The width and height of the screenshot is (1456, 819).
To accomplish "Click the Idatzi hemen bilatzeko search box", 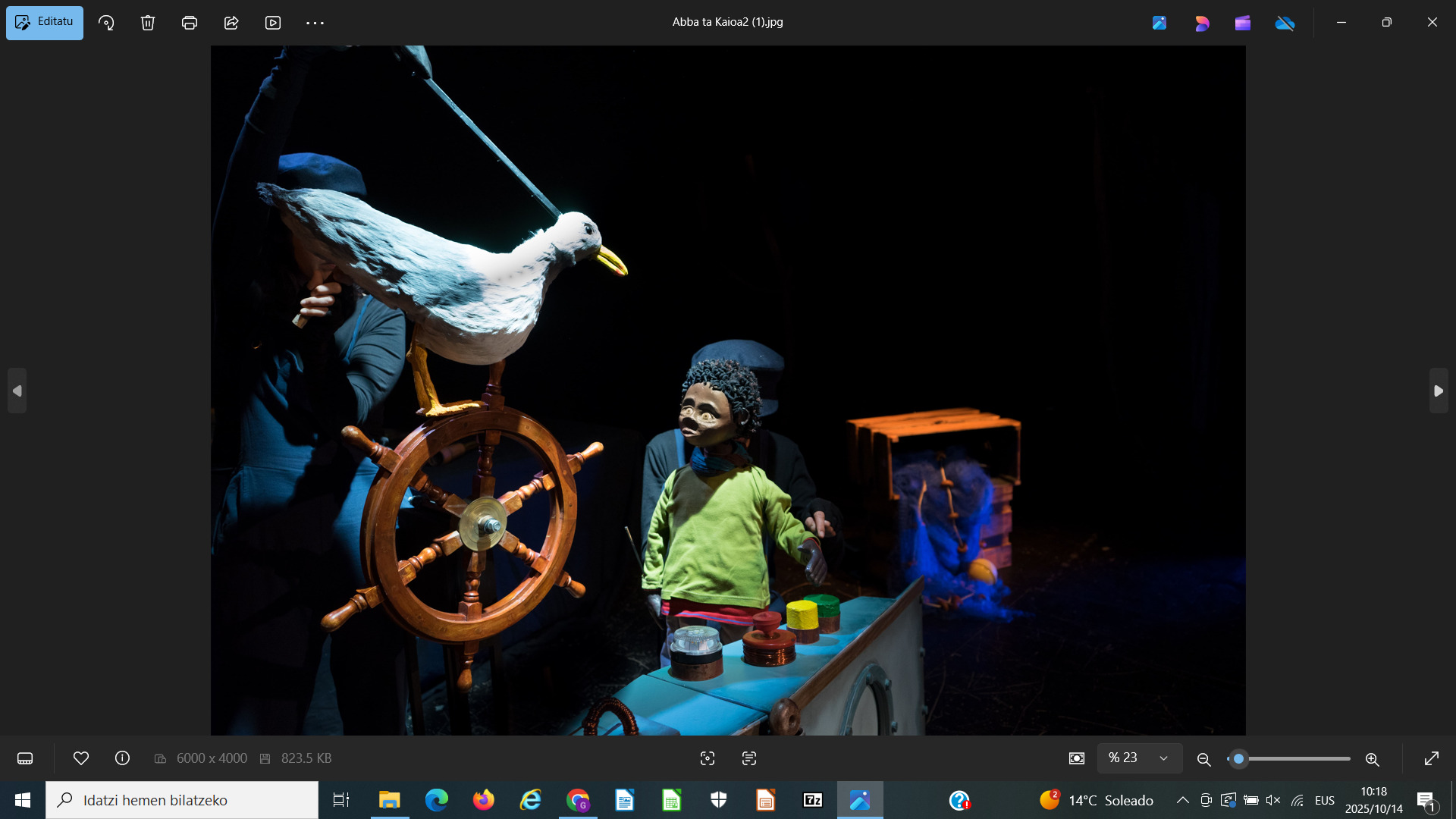I will (182, 800).
